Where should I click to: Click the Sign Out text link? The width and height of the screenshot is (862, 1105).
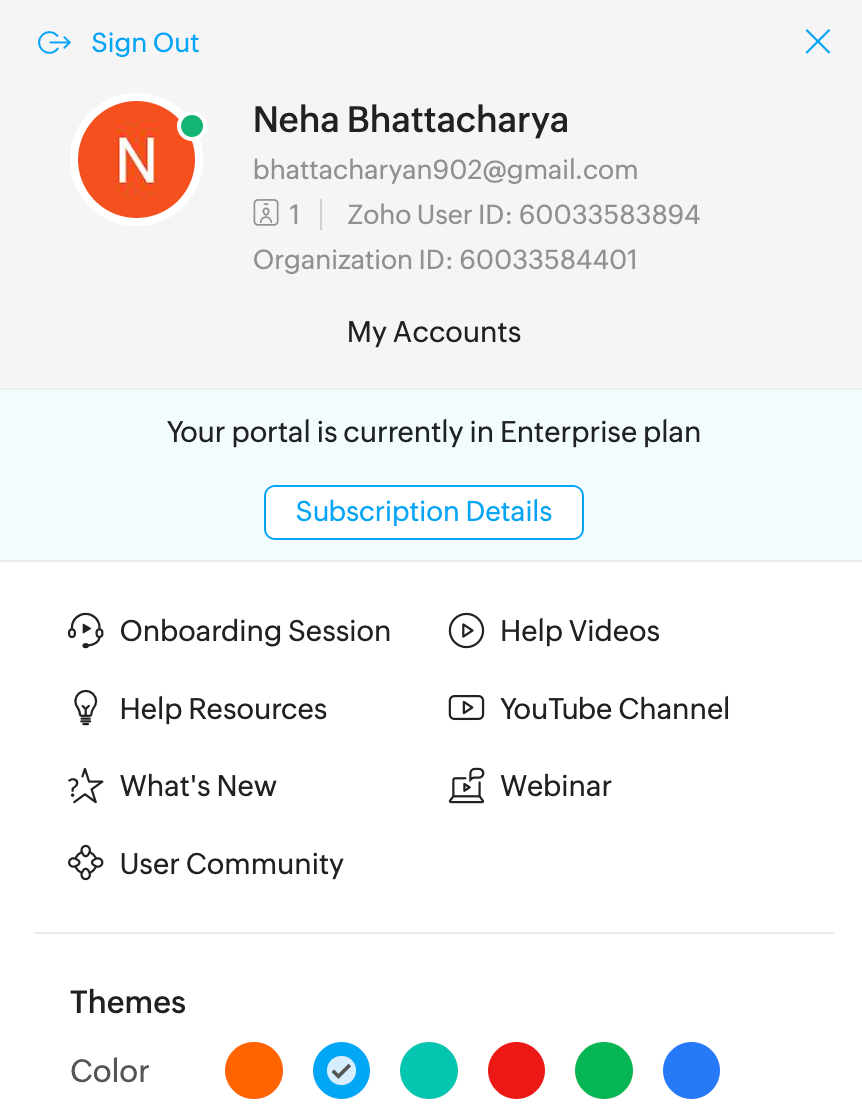(x=145, y=43)
